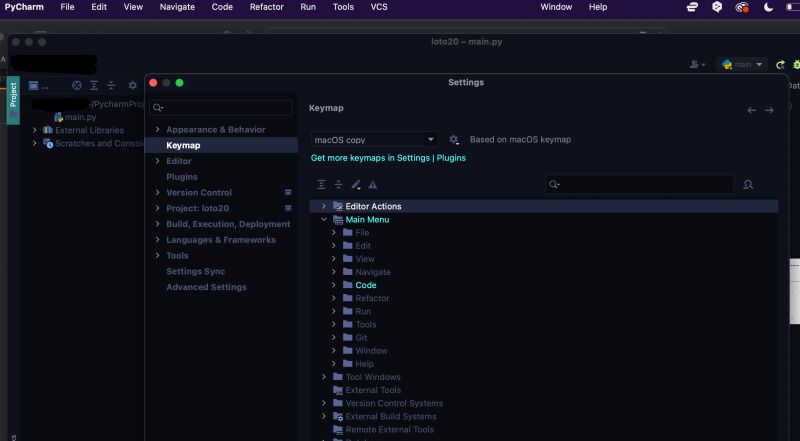Click Expand All icon in Keymap toolbar
Viewport: 800px width, 441px height.
321,185
